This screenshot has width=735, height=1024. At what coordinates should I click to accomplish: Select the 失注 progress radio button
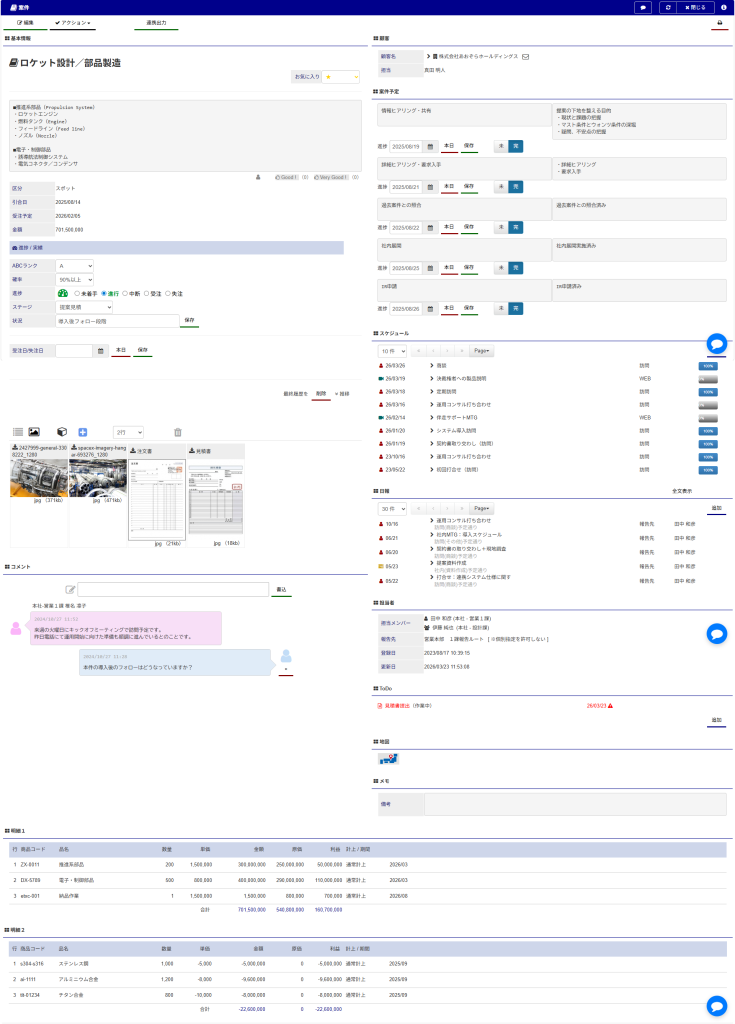[x=171, y=294]
